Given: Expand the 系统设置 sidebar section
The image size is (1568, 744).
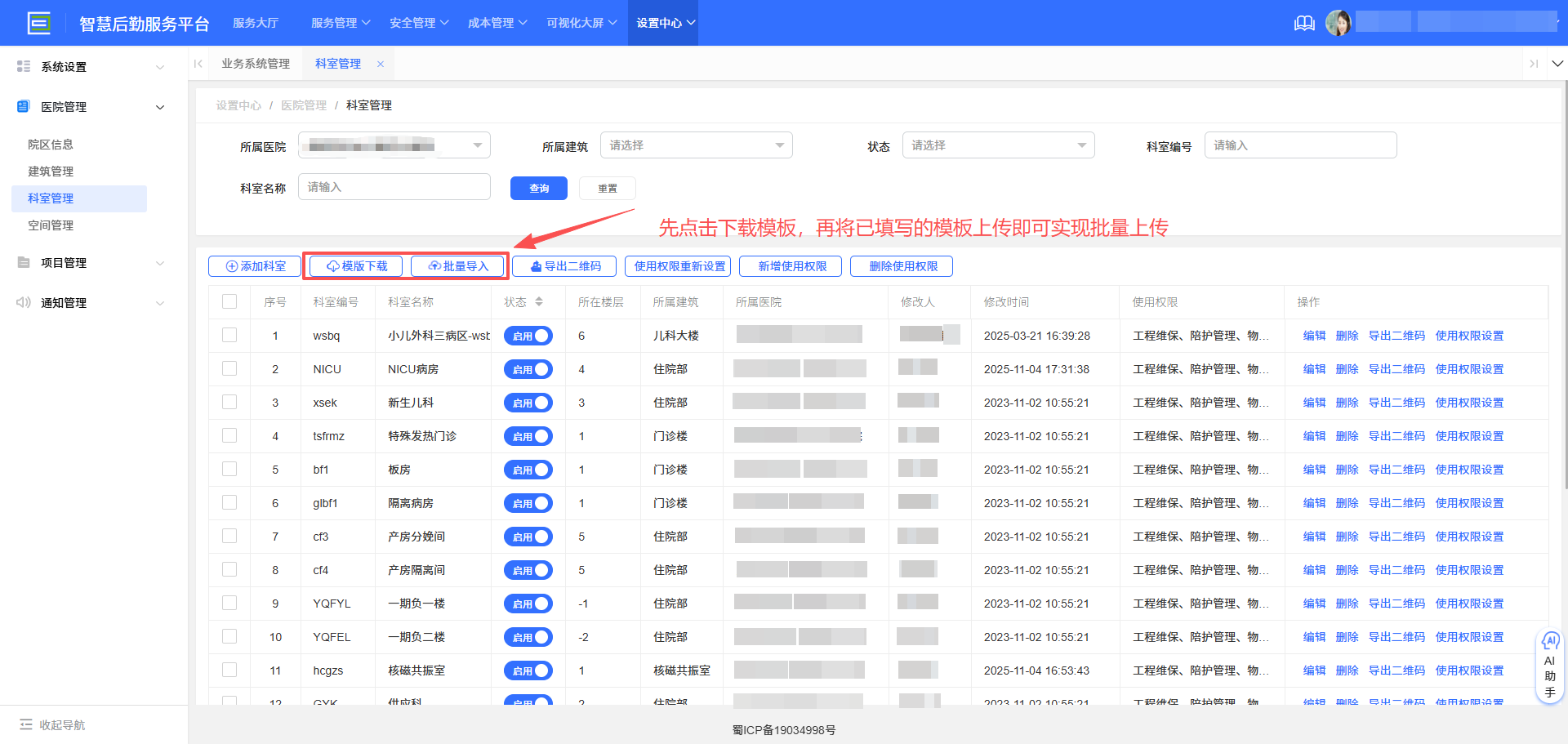Looking at the screenshot, I should click(x=90, y=67).
